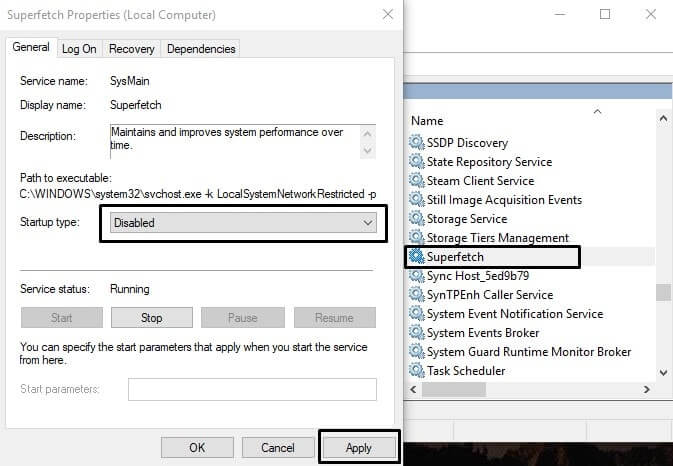Open the Recovery tab
The width and height of the screenshot is (673, 466).
pos(131,49)
